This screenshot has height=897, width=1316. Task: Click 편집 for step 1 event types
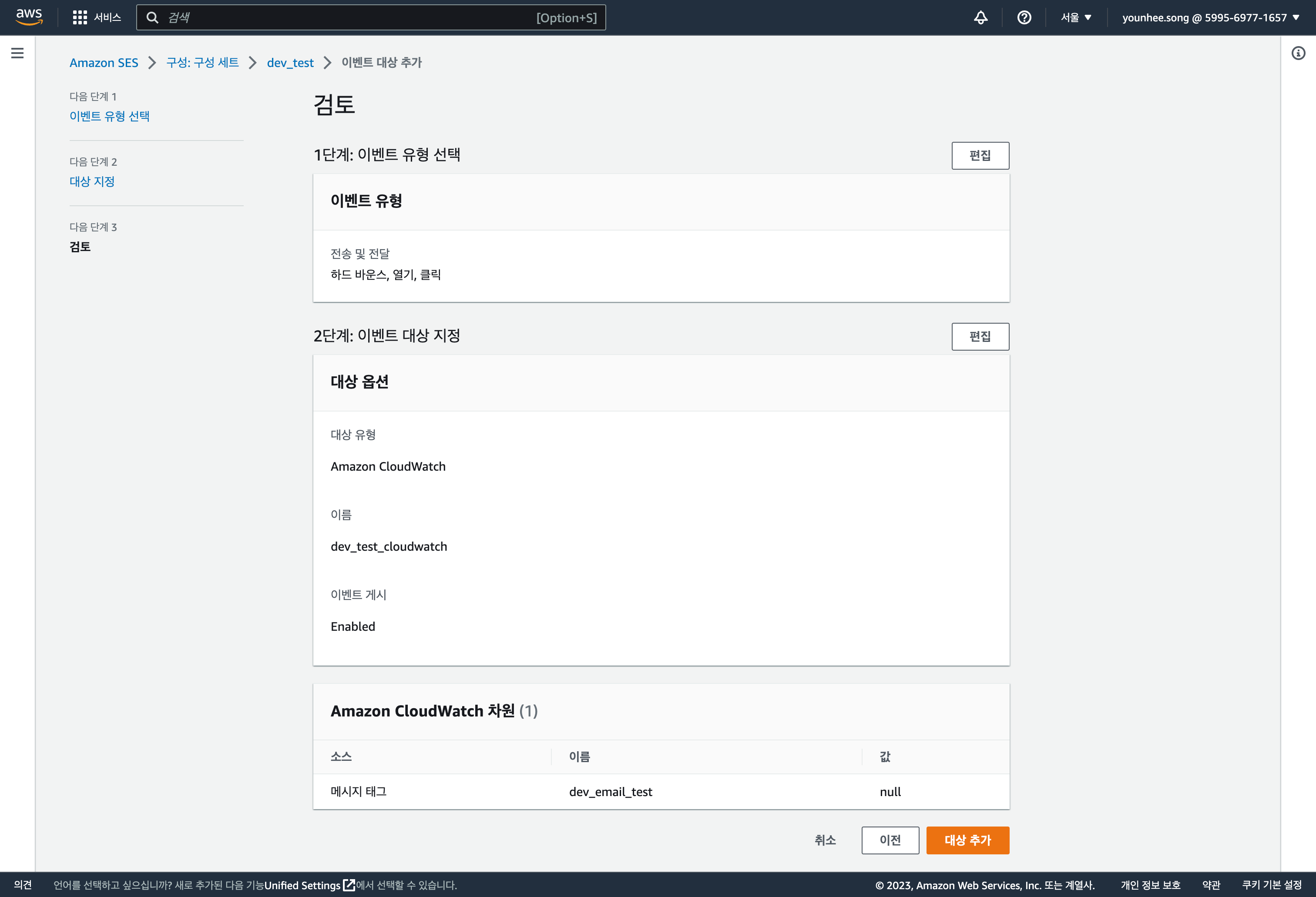(x=980, y=156)
